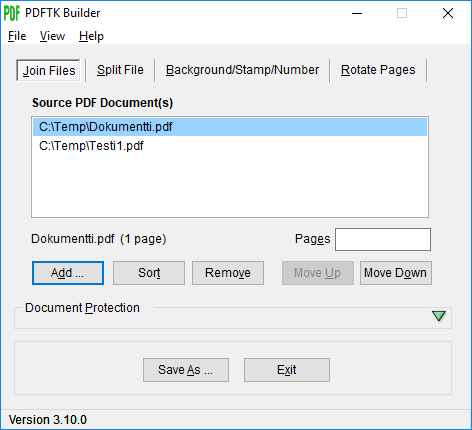Open the Help menu
The width and height of the screenshot is (472, 430).
[91, 36]
